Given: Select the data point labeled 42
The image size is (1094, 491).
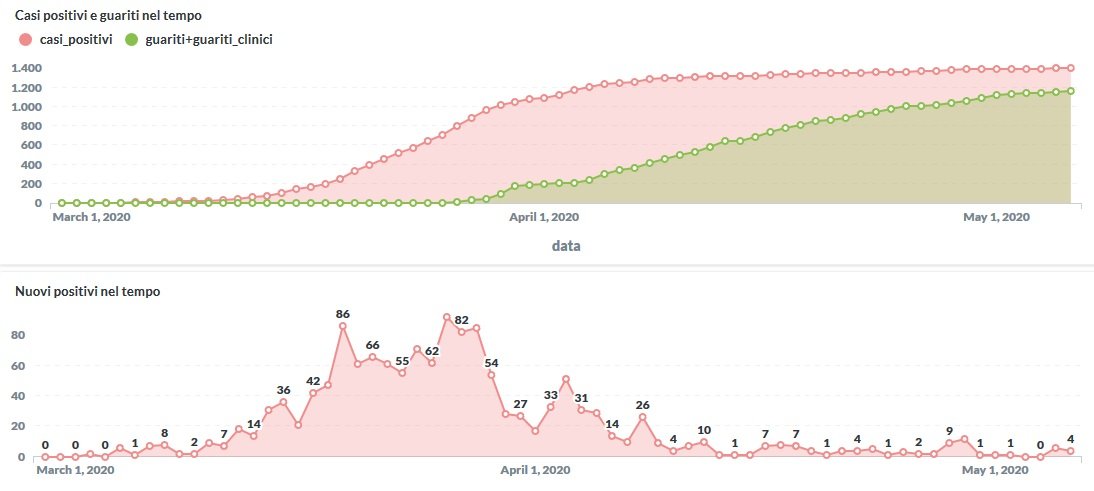Looking at the screenshot, I should click(313, 393).
